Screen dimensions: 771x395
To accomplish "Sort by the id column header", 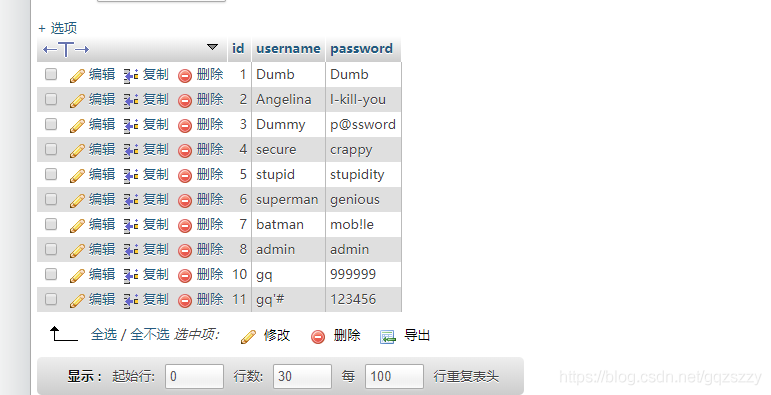I will click(238, 48).
